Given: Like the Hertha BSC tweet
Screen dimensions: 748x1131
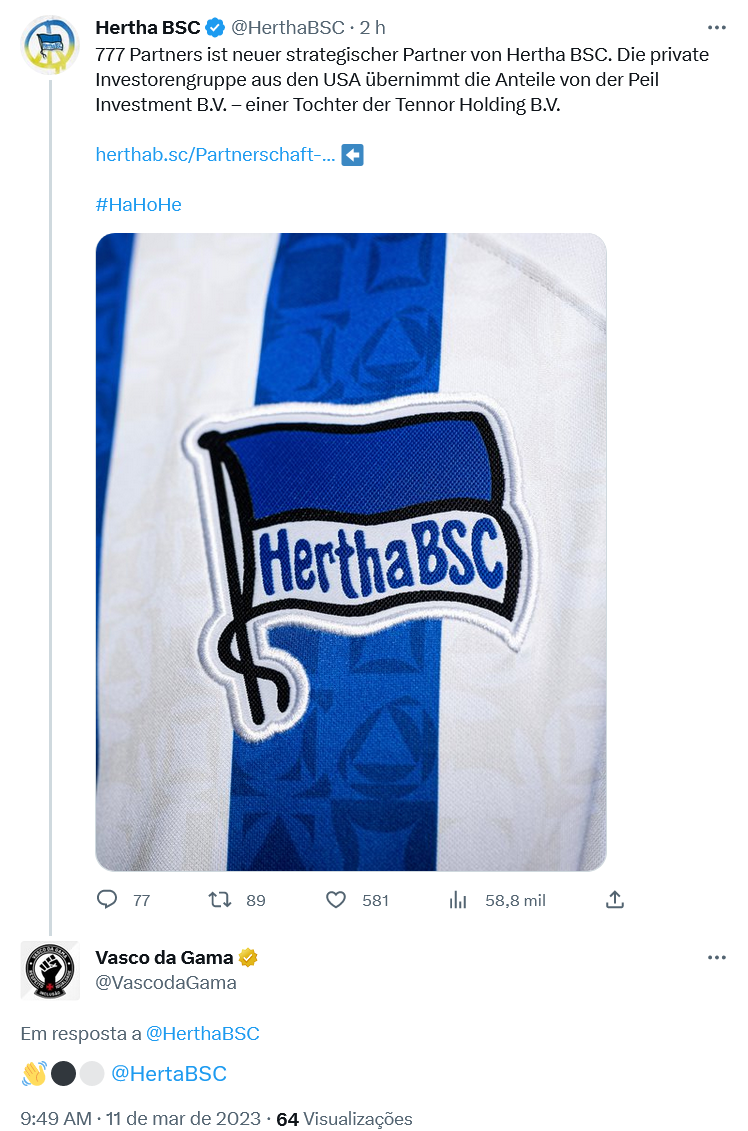Looking at the screenshot, I should coord(336,900).
